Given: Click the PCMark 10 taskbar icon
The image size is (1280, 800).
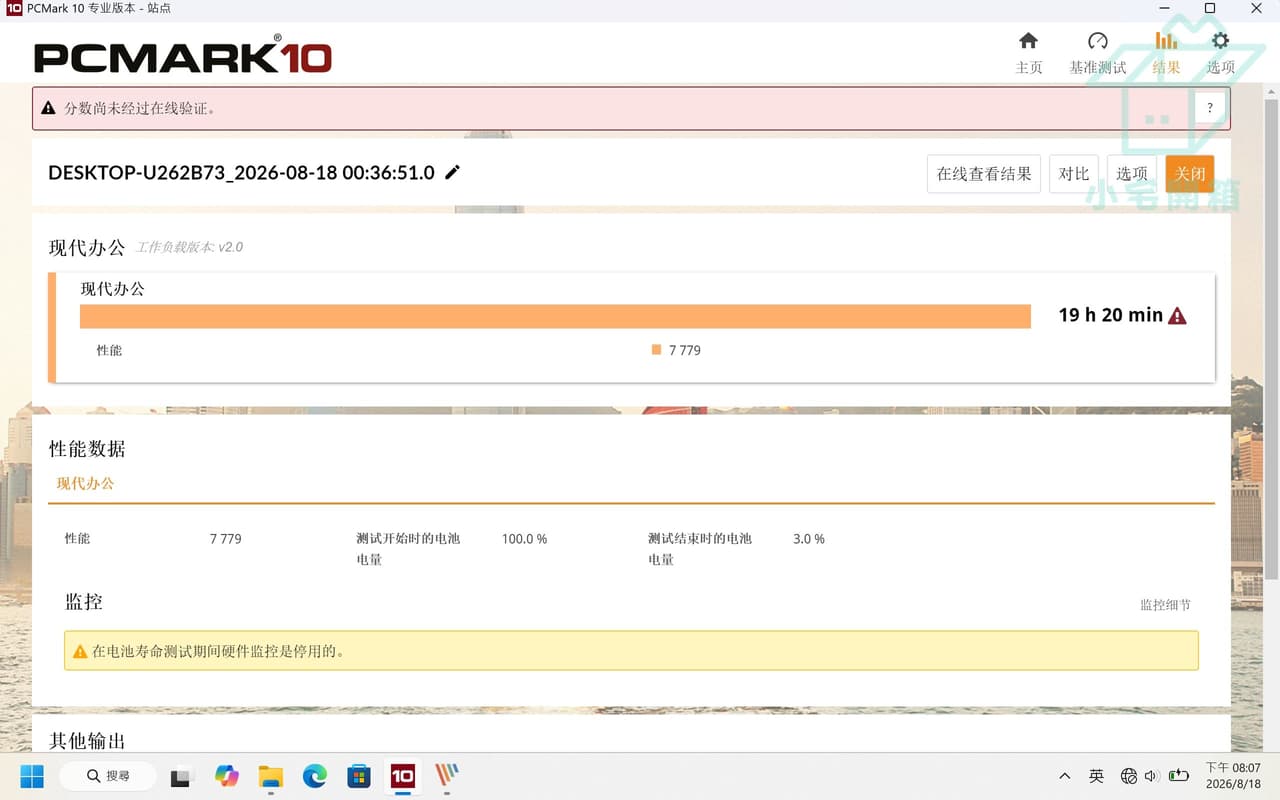Looking at the screenshot, I should coord(403,776).
